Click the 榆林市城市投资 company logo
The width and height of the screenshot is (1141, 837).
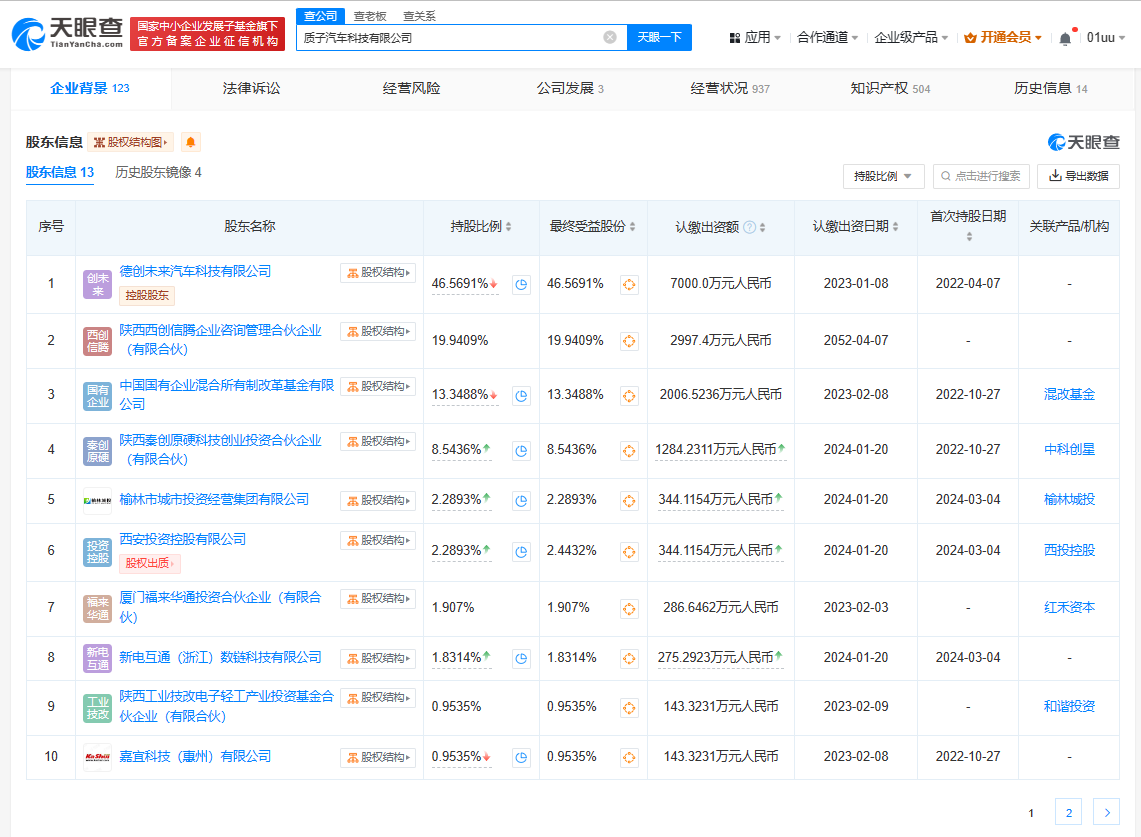97,500
